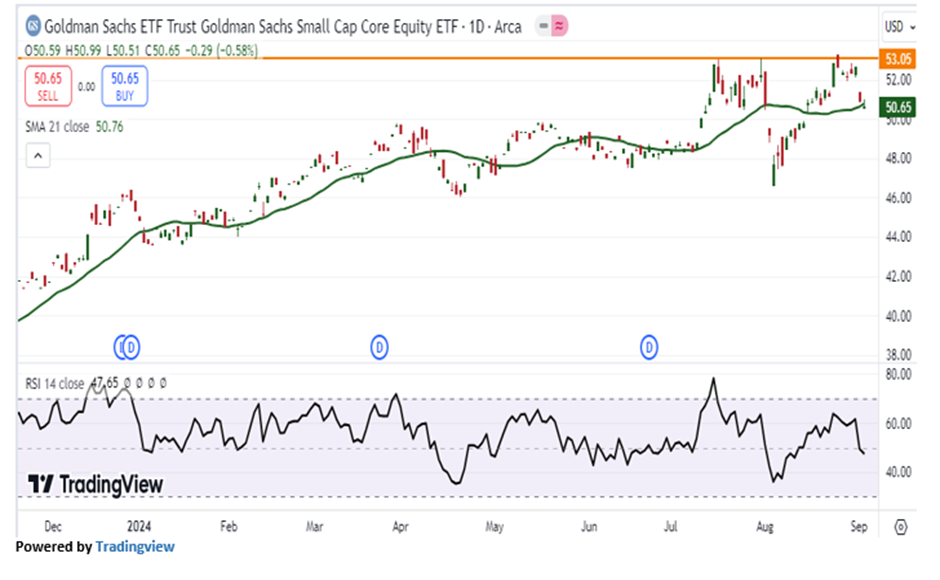Click the dividend marker near April
Screen dimensions: 940x580
379,347
